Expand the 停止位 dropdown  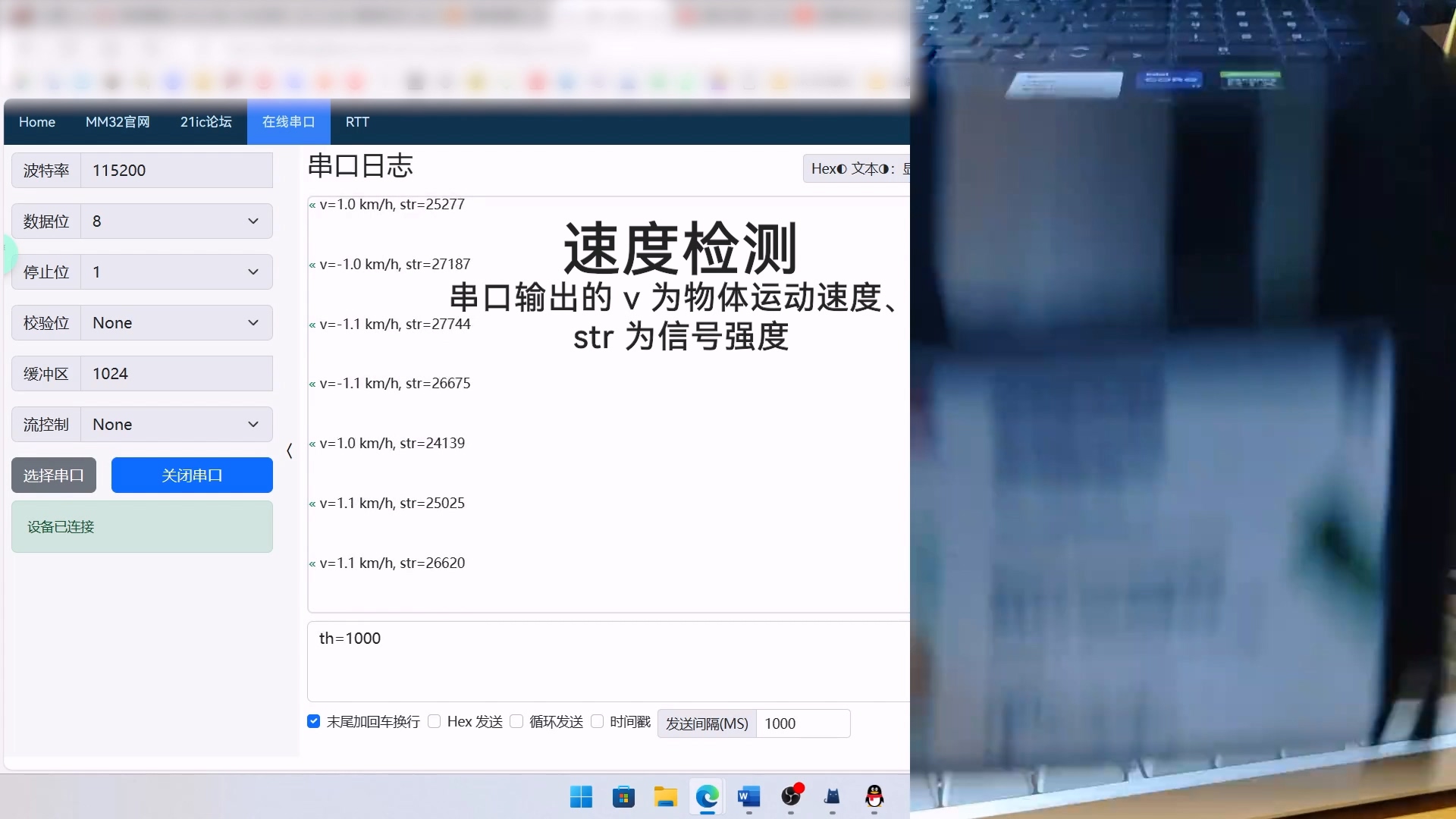(x=176, y=271)
